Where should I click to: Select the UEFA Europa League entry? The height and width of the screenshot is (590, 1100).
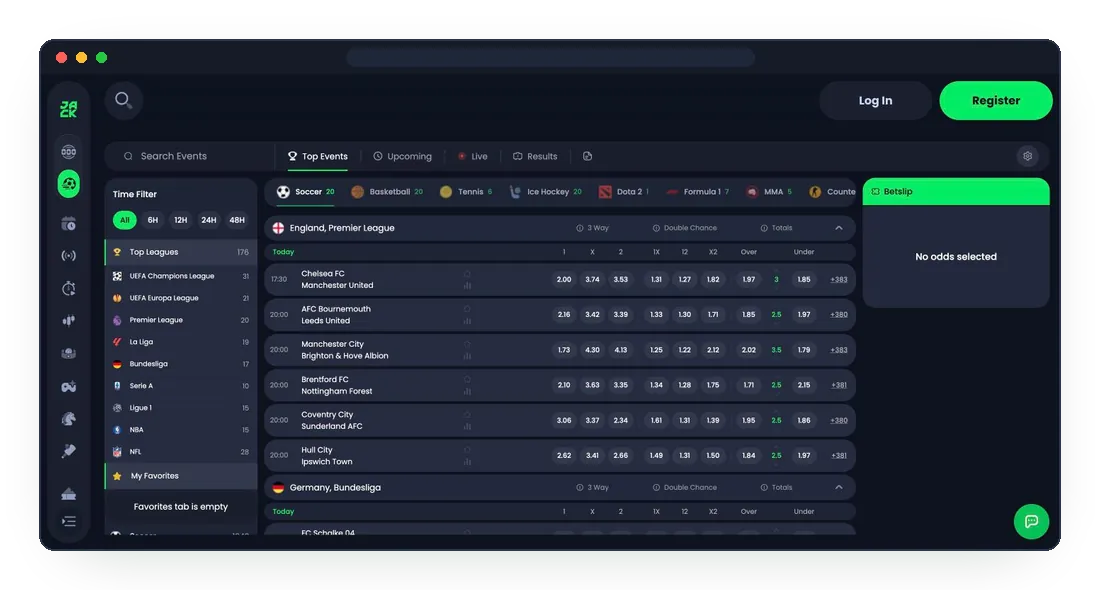181,298
